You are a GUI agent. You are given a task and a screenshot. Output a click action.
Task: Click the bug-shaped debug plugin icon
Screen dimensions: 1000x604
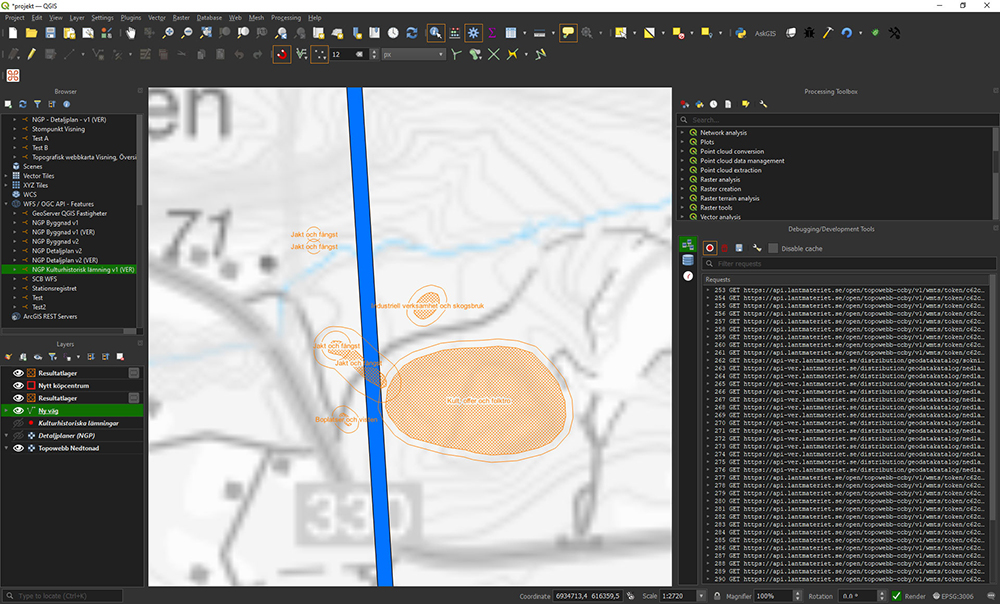pyautogui.click(x=809, y=33)
